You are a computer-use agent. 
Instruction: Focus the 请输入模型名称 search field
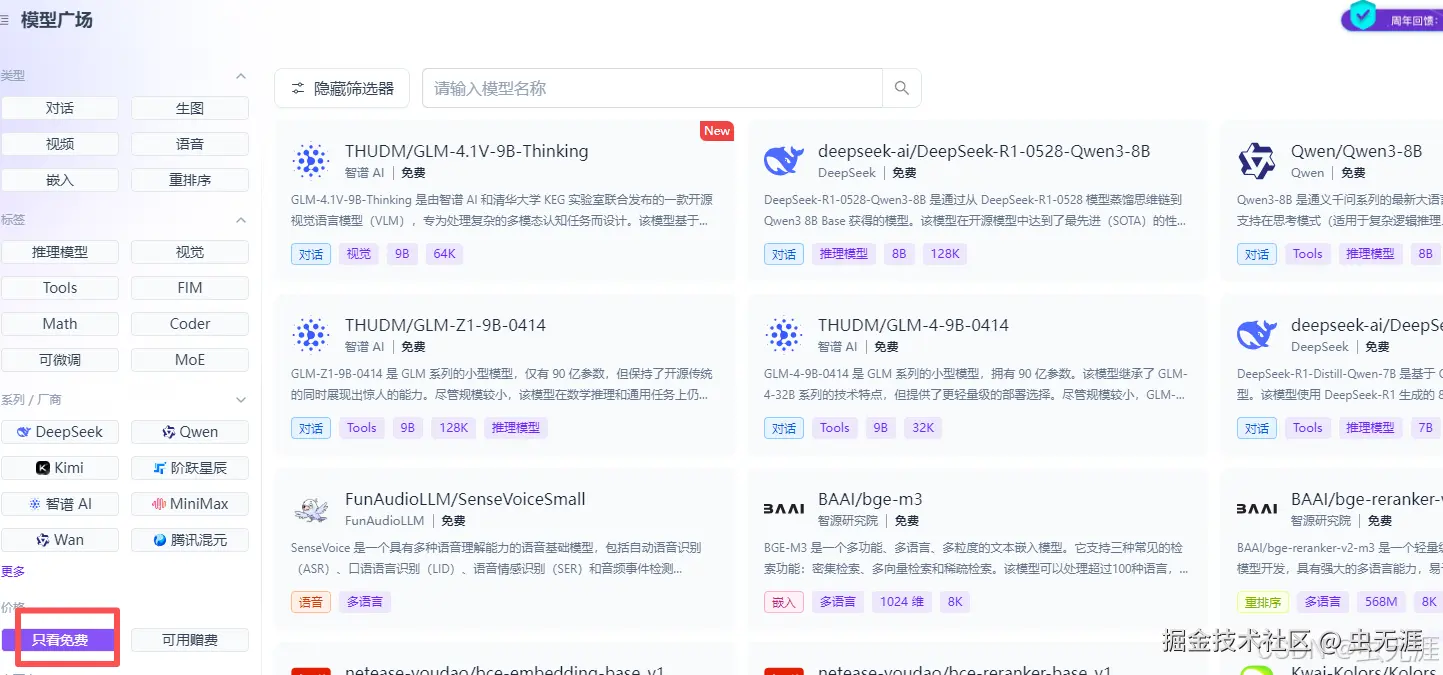coord(652,88)
